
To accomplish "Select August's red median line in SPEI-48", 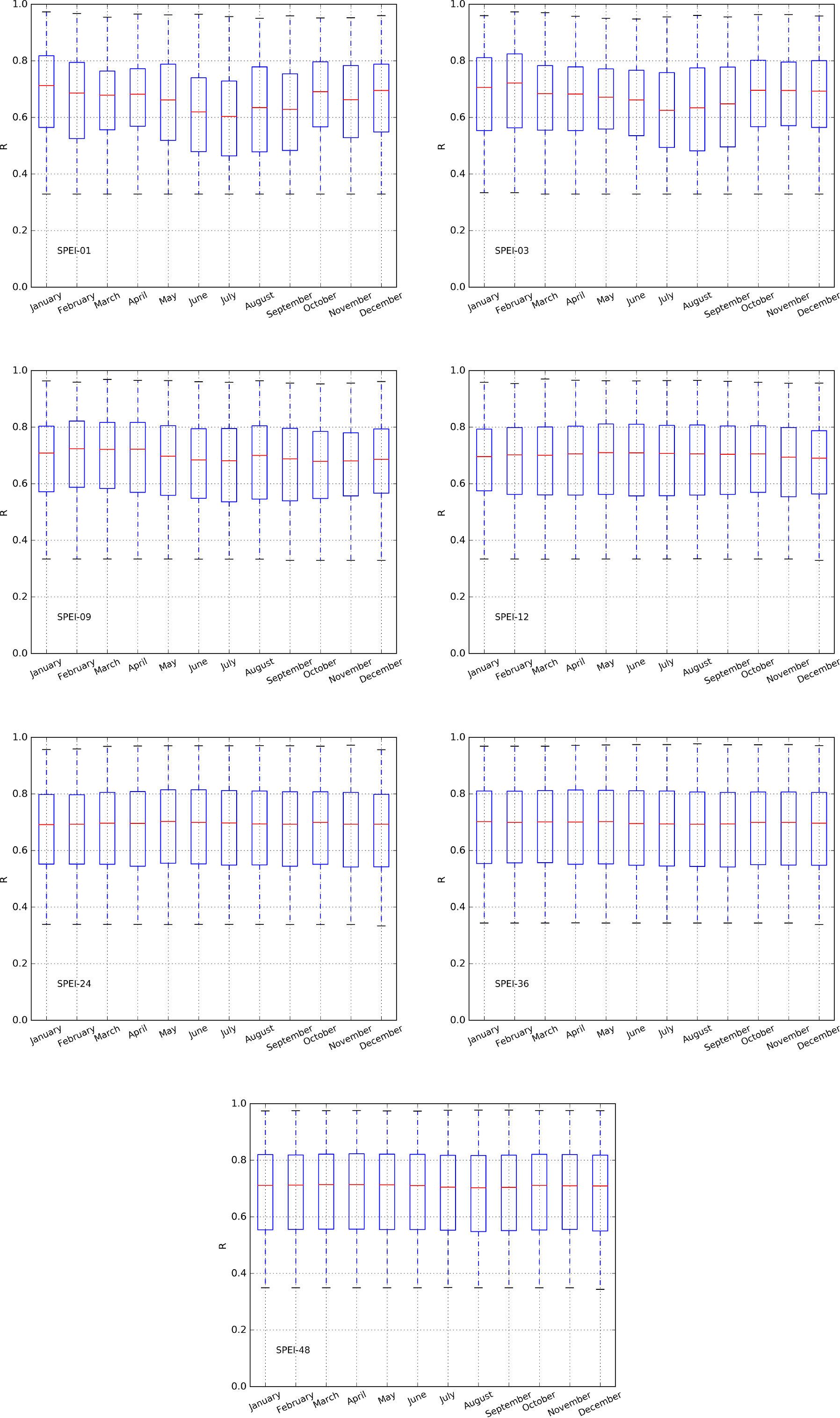I will click(478, 1188).
